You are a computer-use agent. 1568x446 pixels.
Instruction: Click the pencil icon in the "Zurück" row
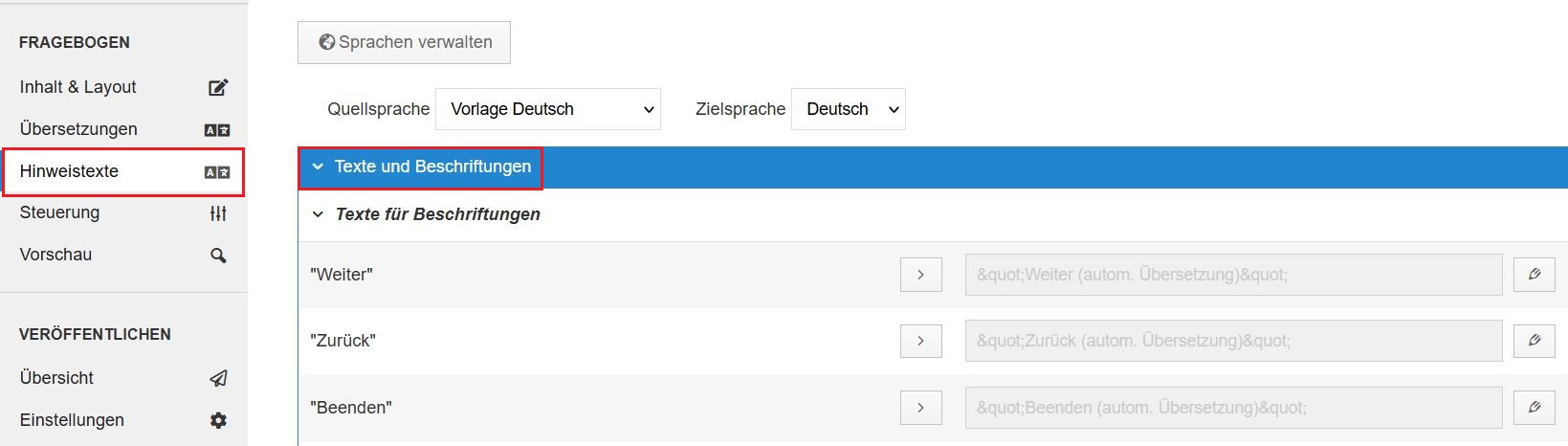1535,341
